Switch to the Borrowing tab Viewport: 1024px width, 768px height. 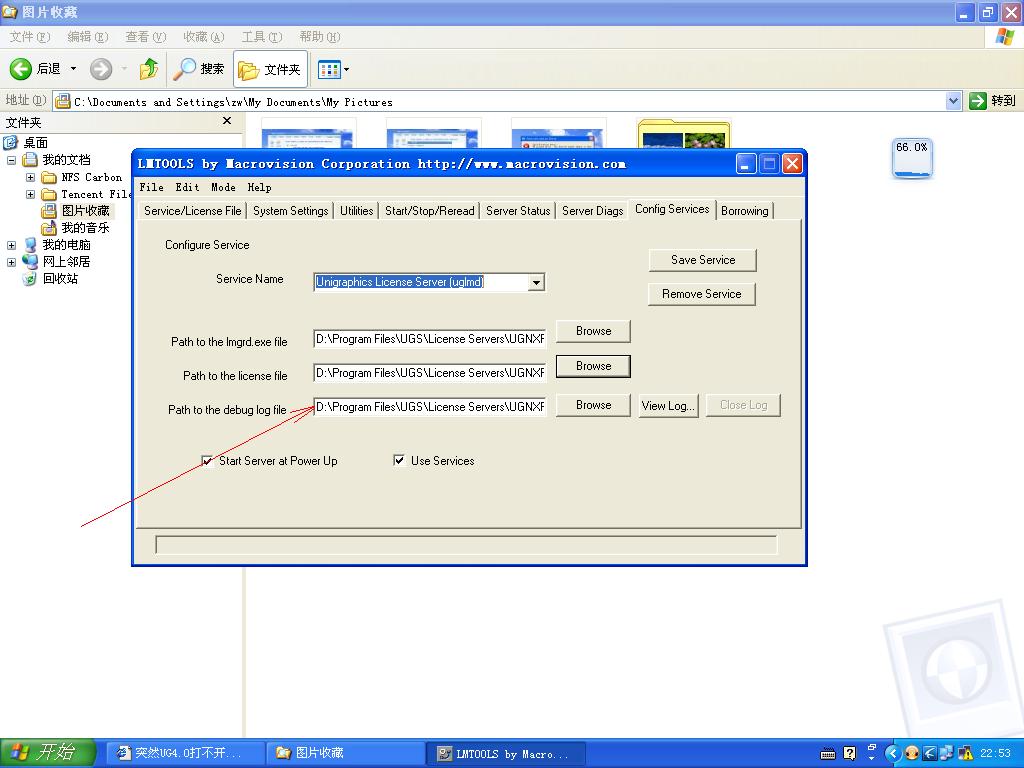744,210
